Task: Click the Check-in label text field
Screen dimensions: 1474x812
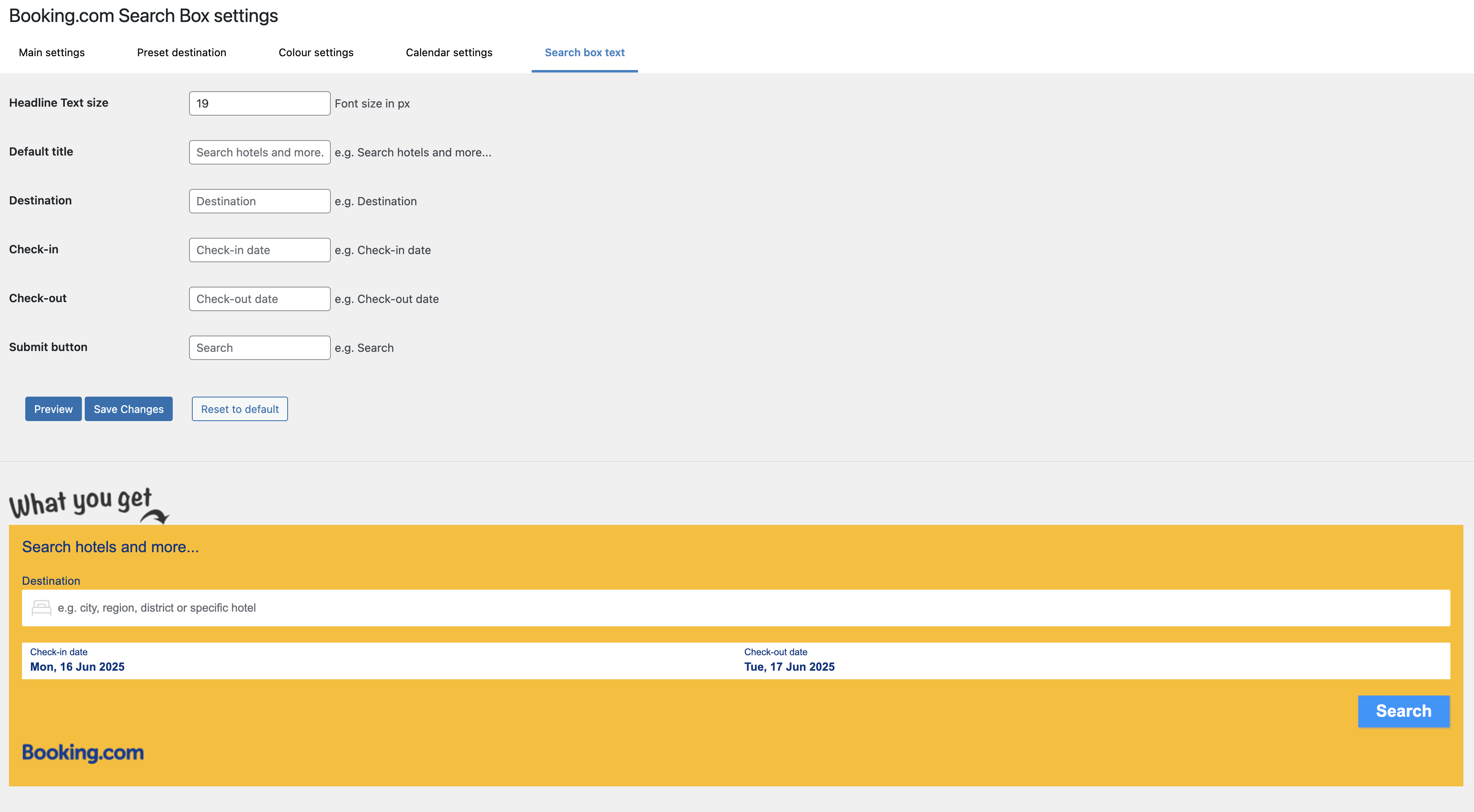Action: (260, 250)
